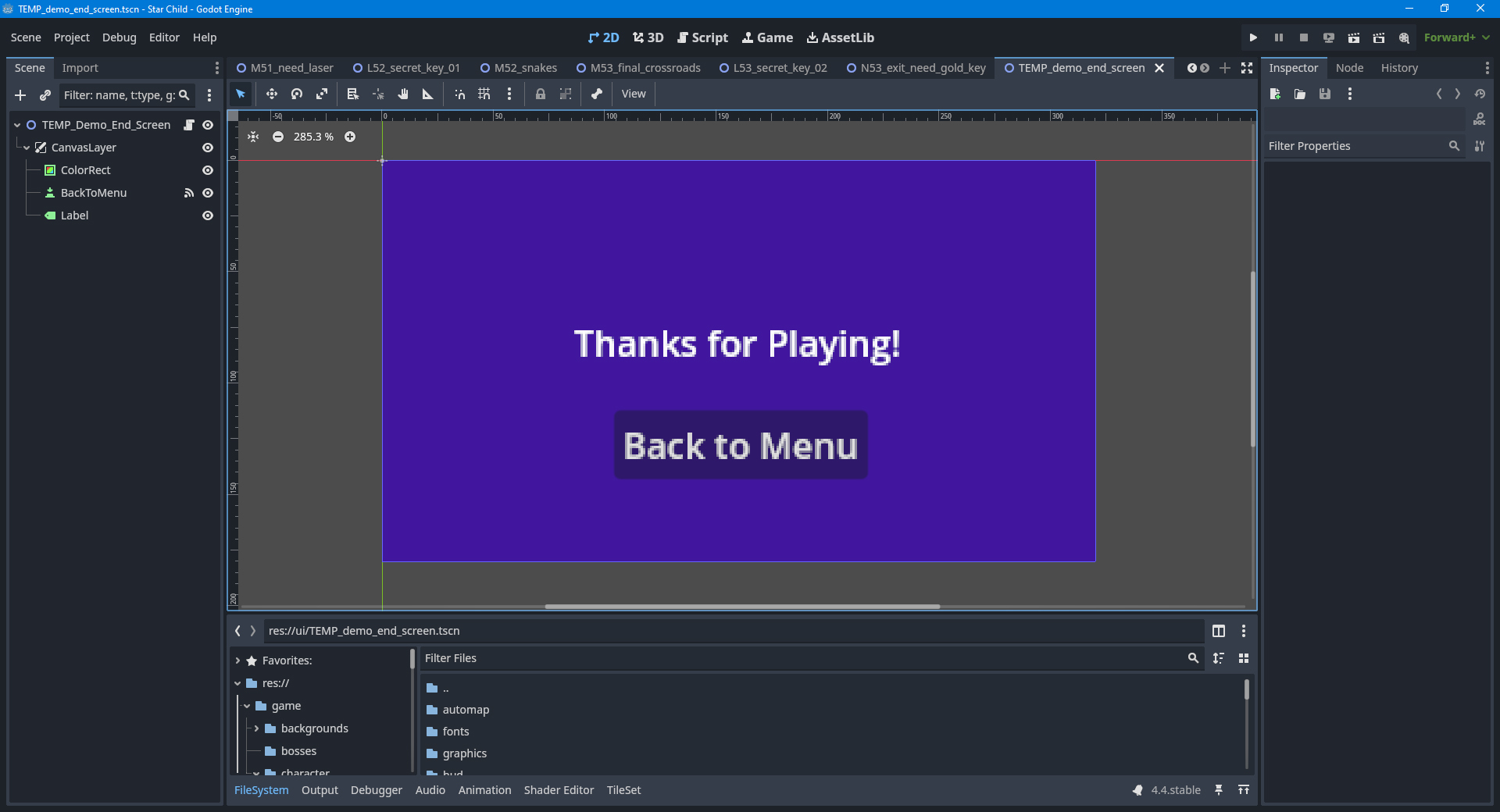Collapse the CanvasLayer tree node
Screen dimensions: 1500x812
click(x=27, y=148)
